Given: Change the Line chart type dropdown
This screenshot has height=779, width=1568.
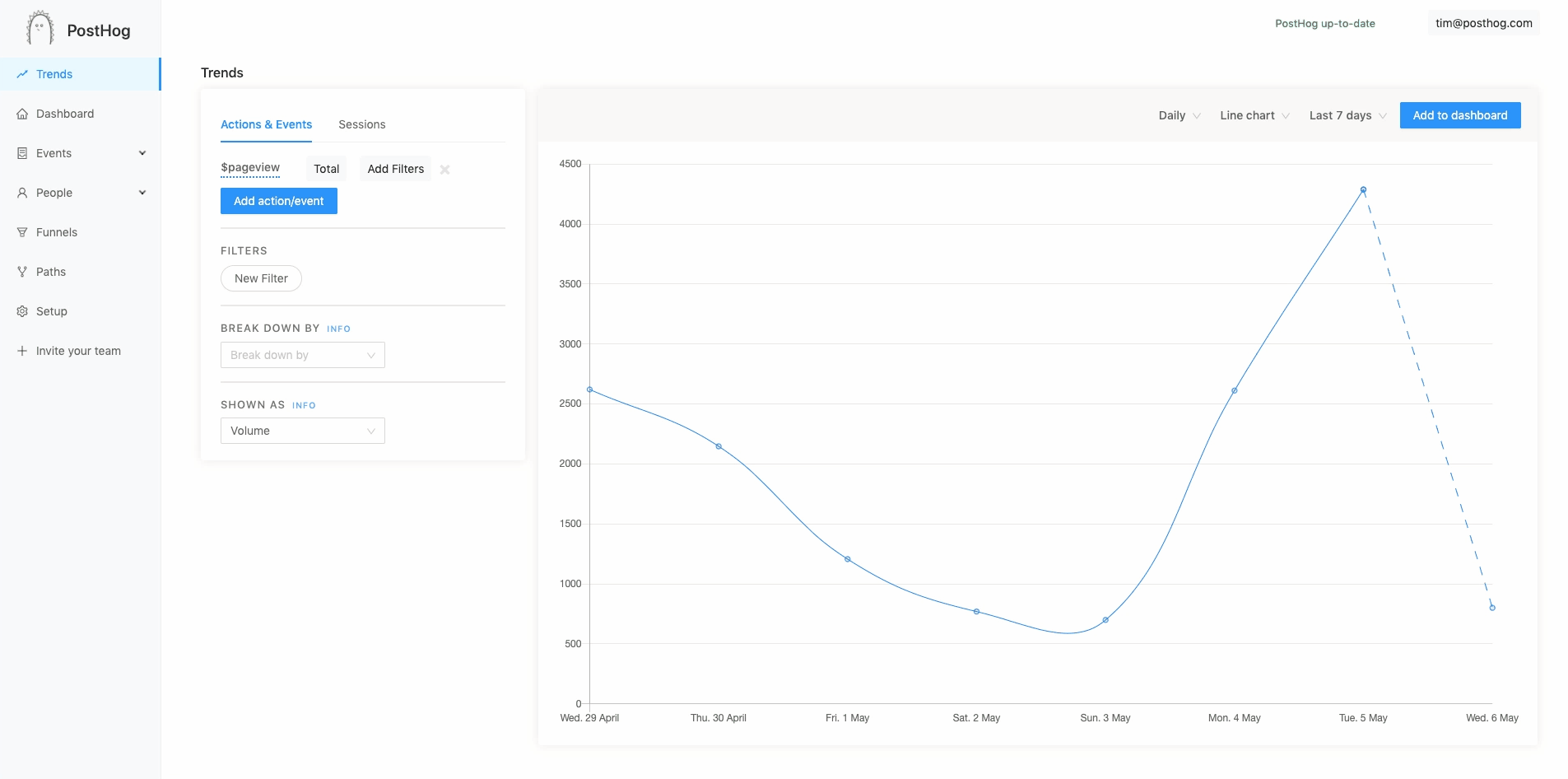Looking at the screenshot, I should (x=1254, y=115).
